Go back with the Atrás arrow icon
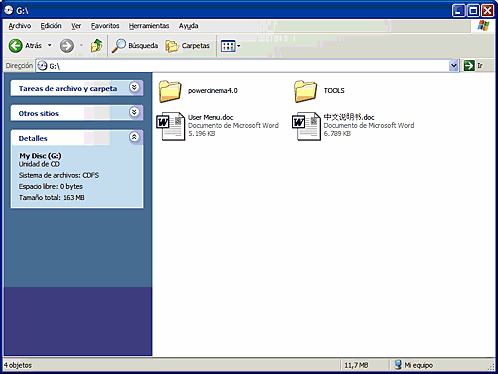The width and height of the screenshot is (498, 374). coord(15,46)
